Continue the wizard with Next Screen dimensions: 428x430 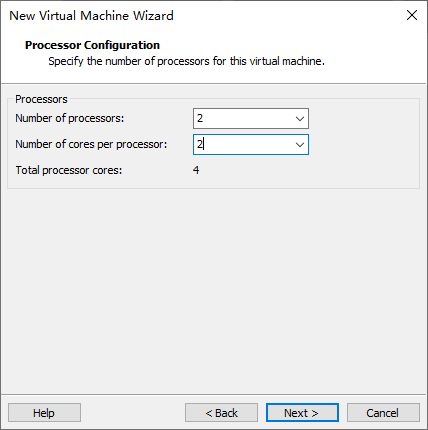coord(302,413)
